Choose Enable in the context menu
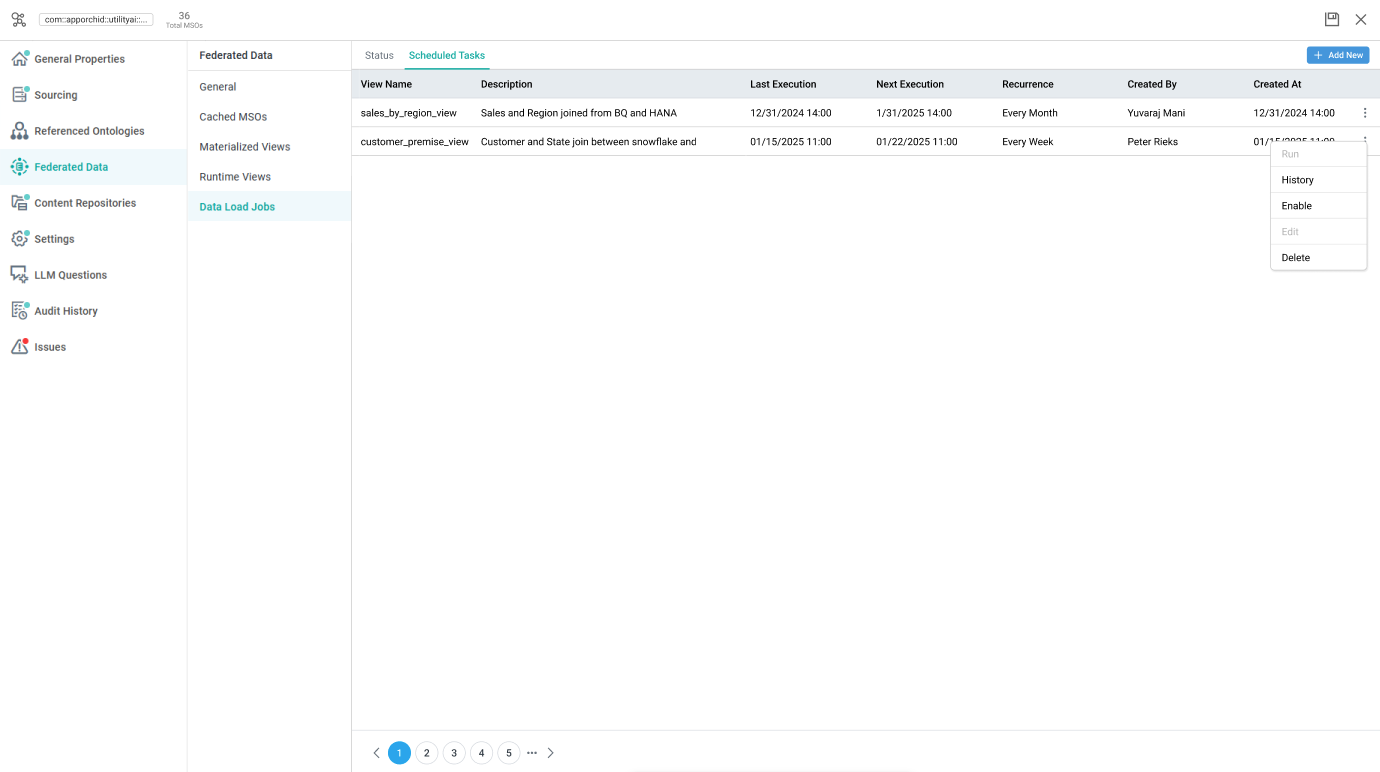The height and width of the screenshot is (772, 1380). tap(1296, 206)
